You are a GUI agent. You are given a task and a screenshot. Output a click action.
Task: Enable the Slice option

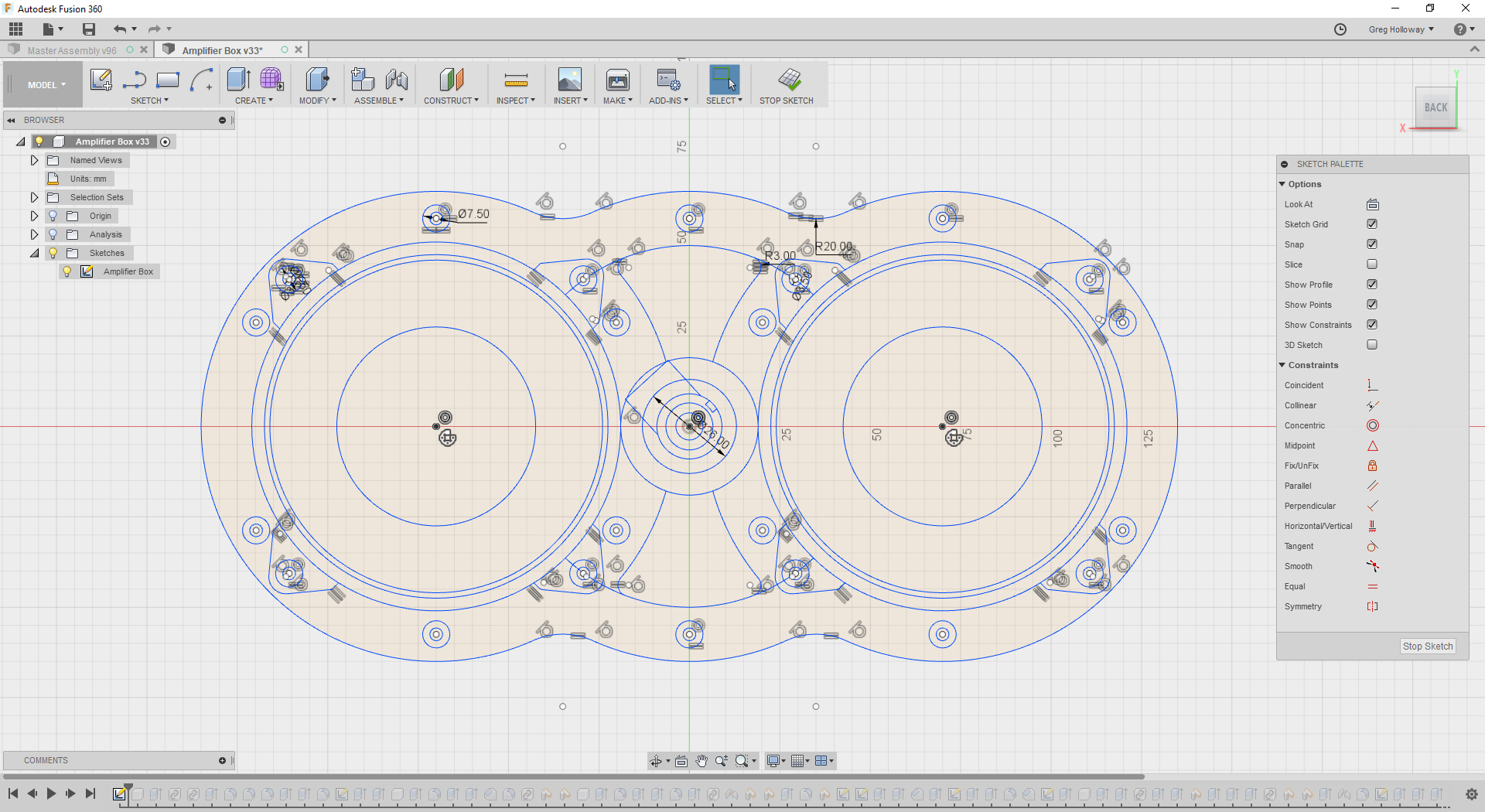pos(1373,264)
